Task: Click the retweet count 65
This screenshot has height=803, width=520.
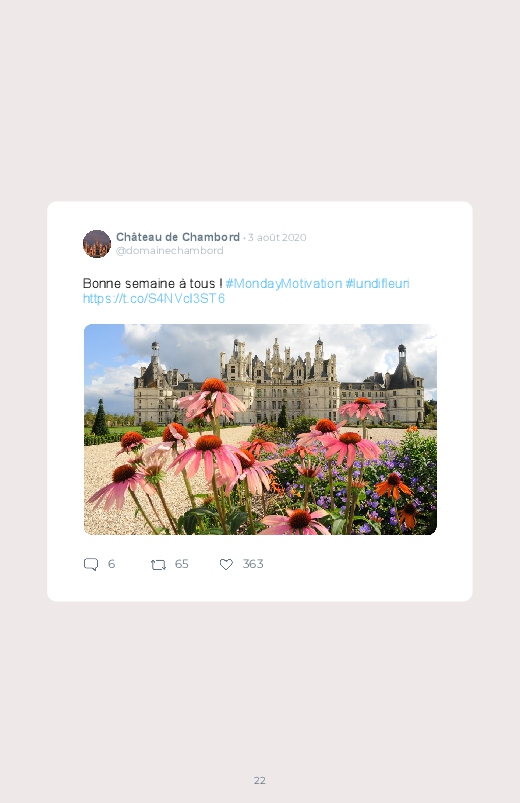Action: [181, 564]
